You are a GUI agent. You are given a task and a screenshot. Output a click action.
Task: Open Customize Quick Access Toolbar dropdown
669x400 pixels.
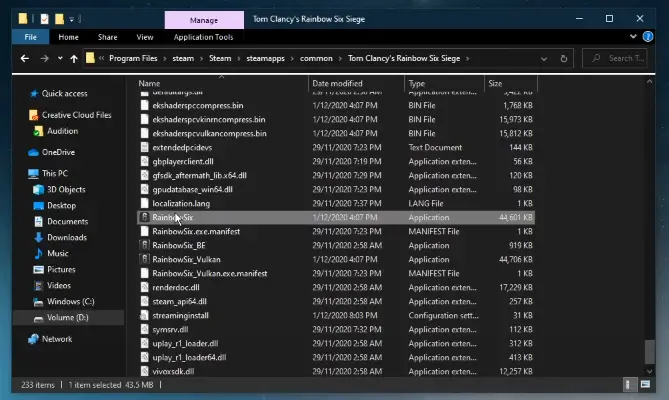tap(71, 19)
